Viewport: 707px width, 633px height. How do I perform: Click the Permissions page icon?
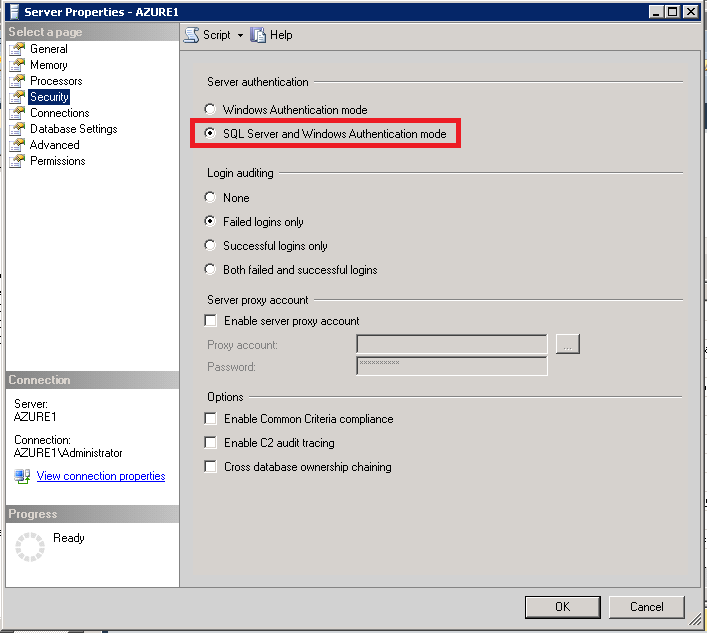[x=17, y=161]
